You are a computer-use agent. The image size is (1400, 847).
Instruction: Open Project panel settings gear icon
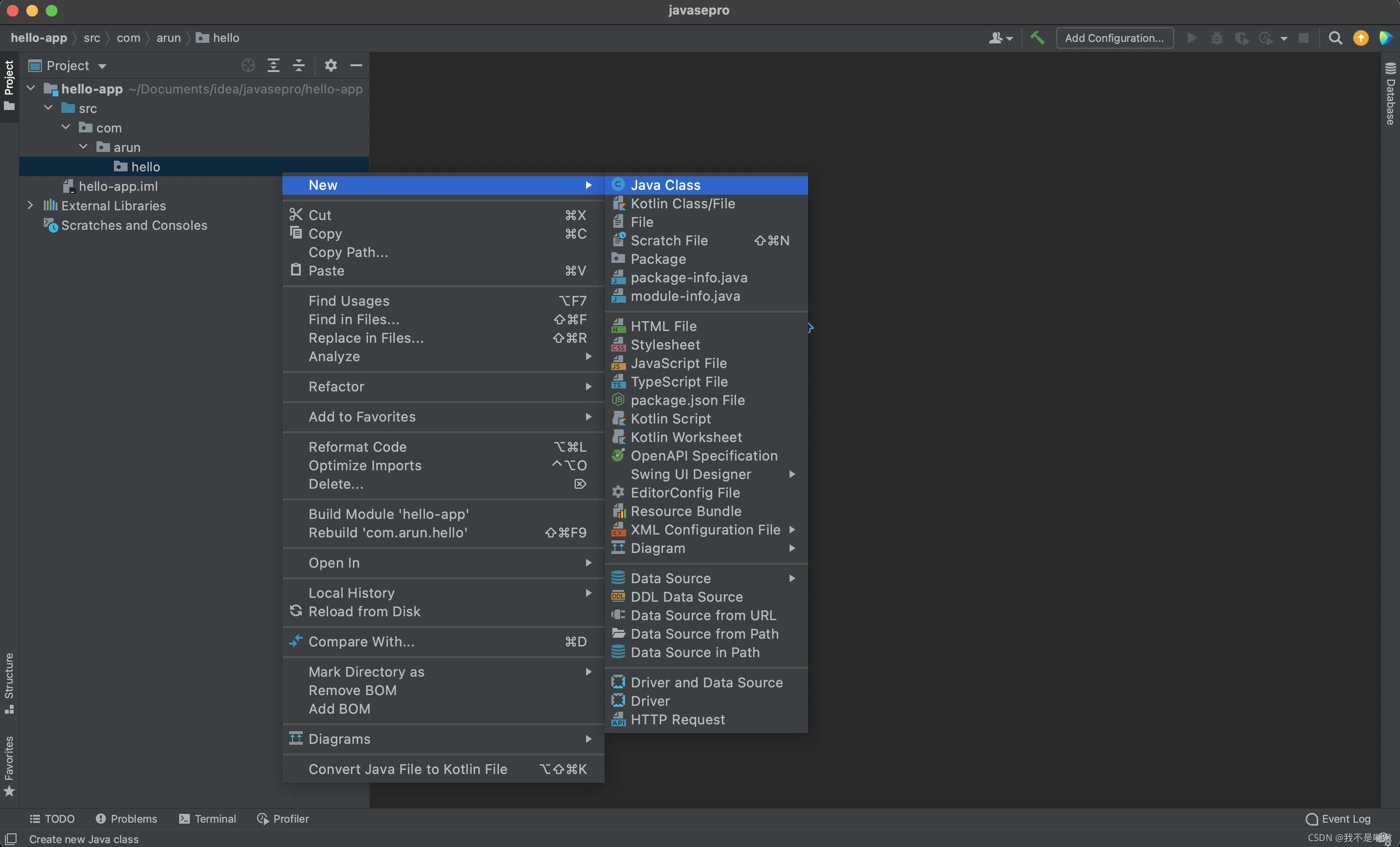[331, 65]
